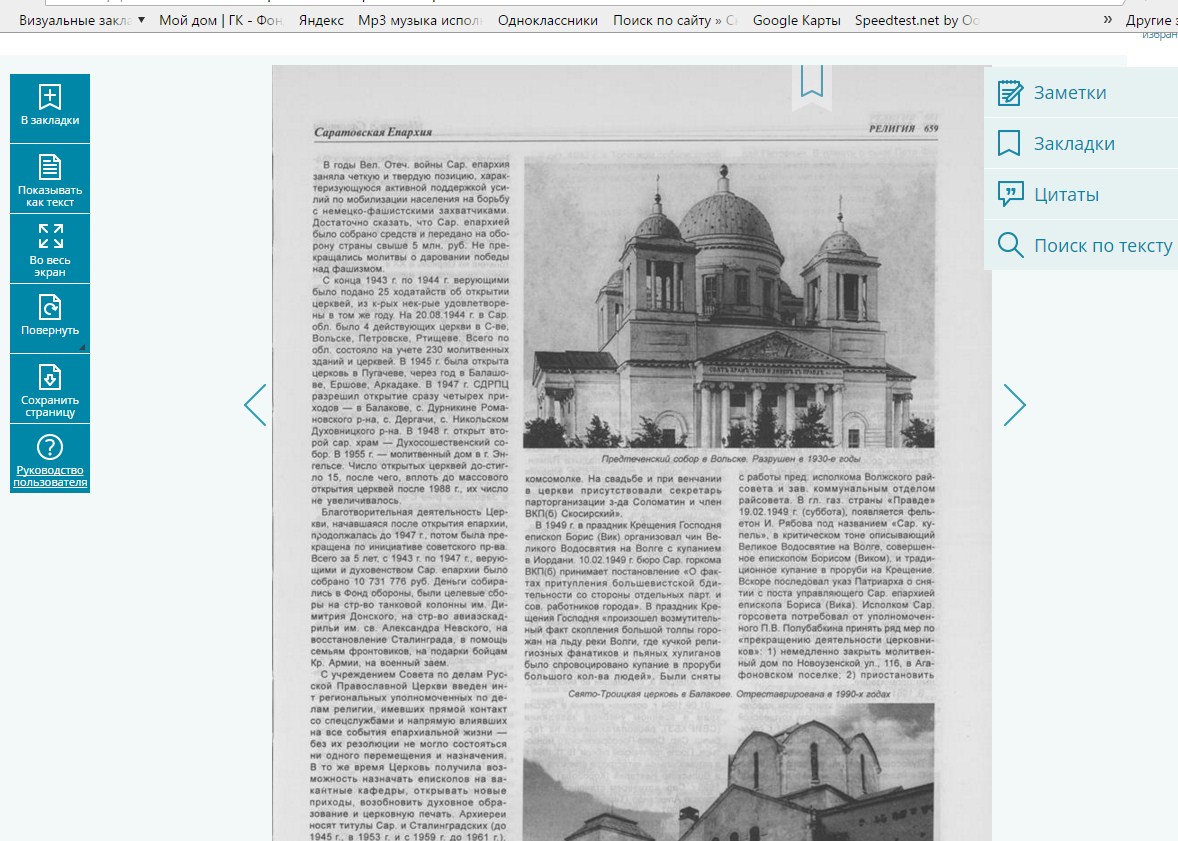
Task: Go to the next page arrow
Action: point(1014,405)
